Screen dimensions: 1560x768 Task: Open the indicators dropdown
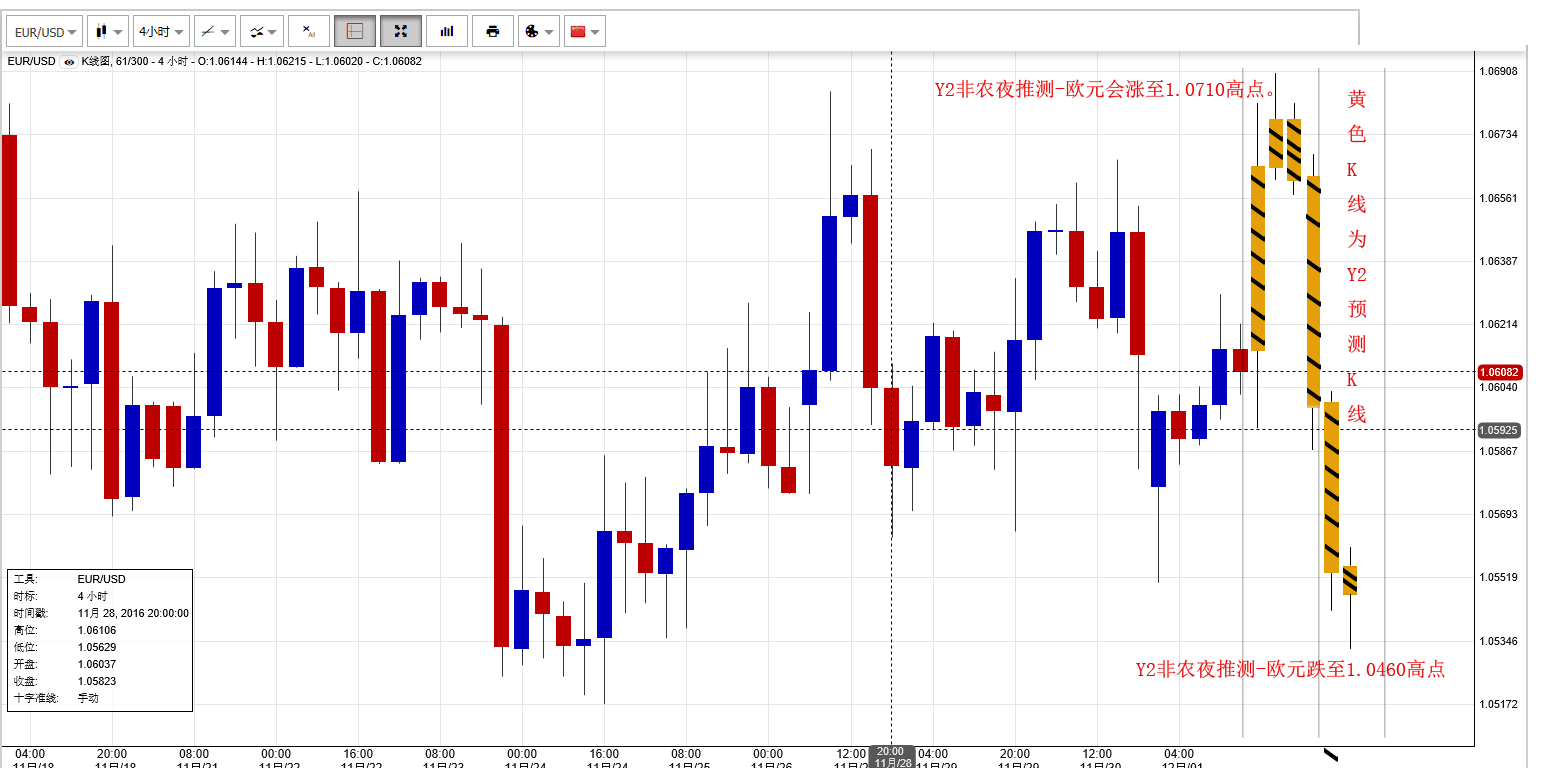pyautogui.click(x=262, y=31)
